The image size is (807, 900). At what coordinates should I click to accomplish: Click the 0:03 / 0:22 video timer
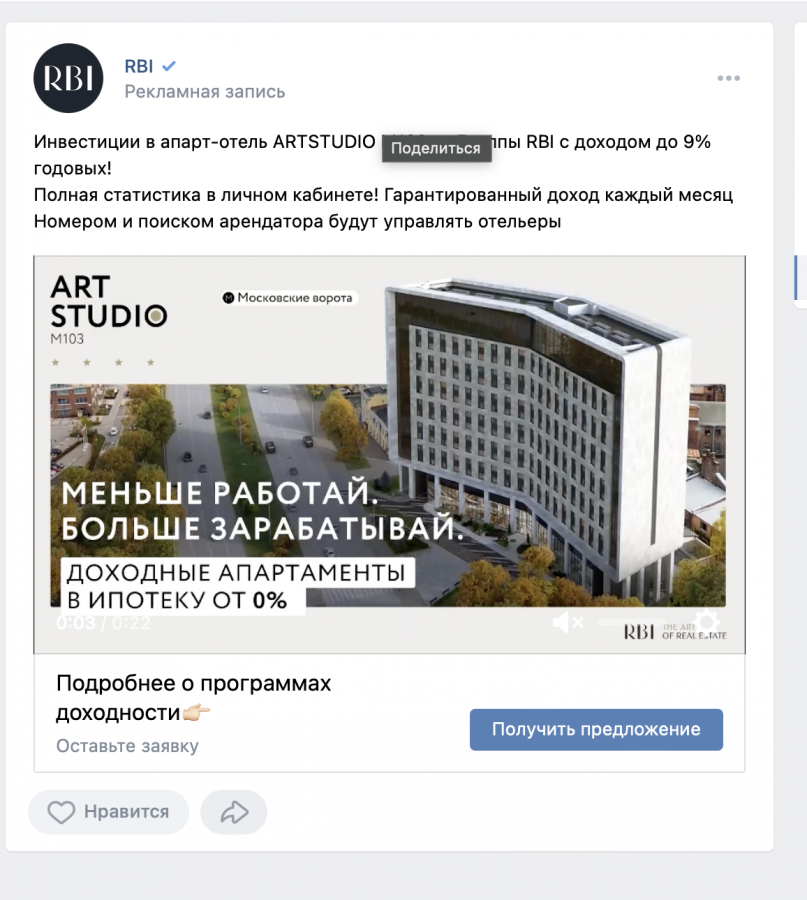click(103, 623)
